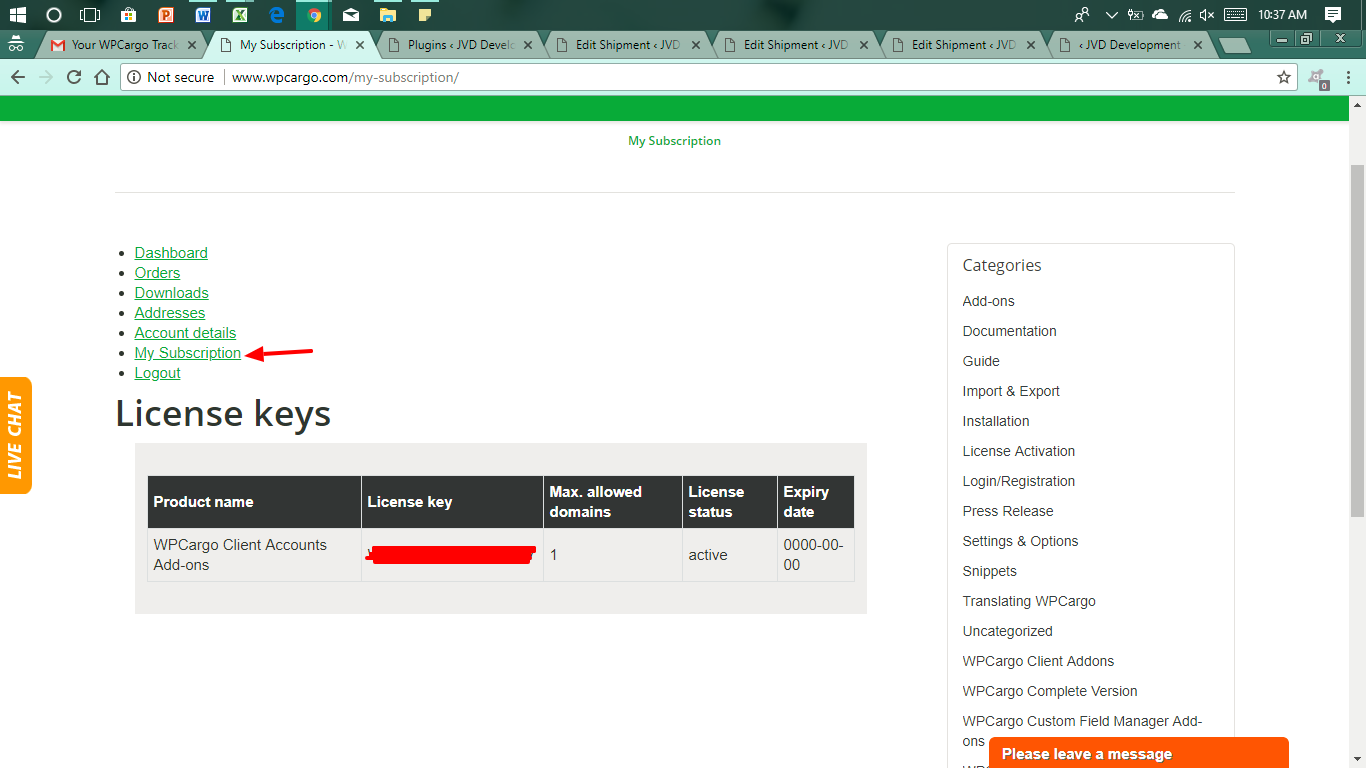Go back with browser back arrow
This screenshot has height=768, width=1366.
point(17,77)
